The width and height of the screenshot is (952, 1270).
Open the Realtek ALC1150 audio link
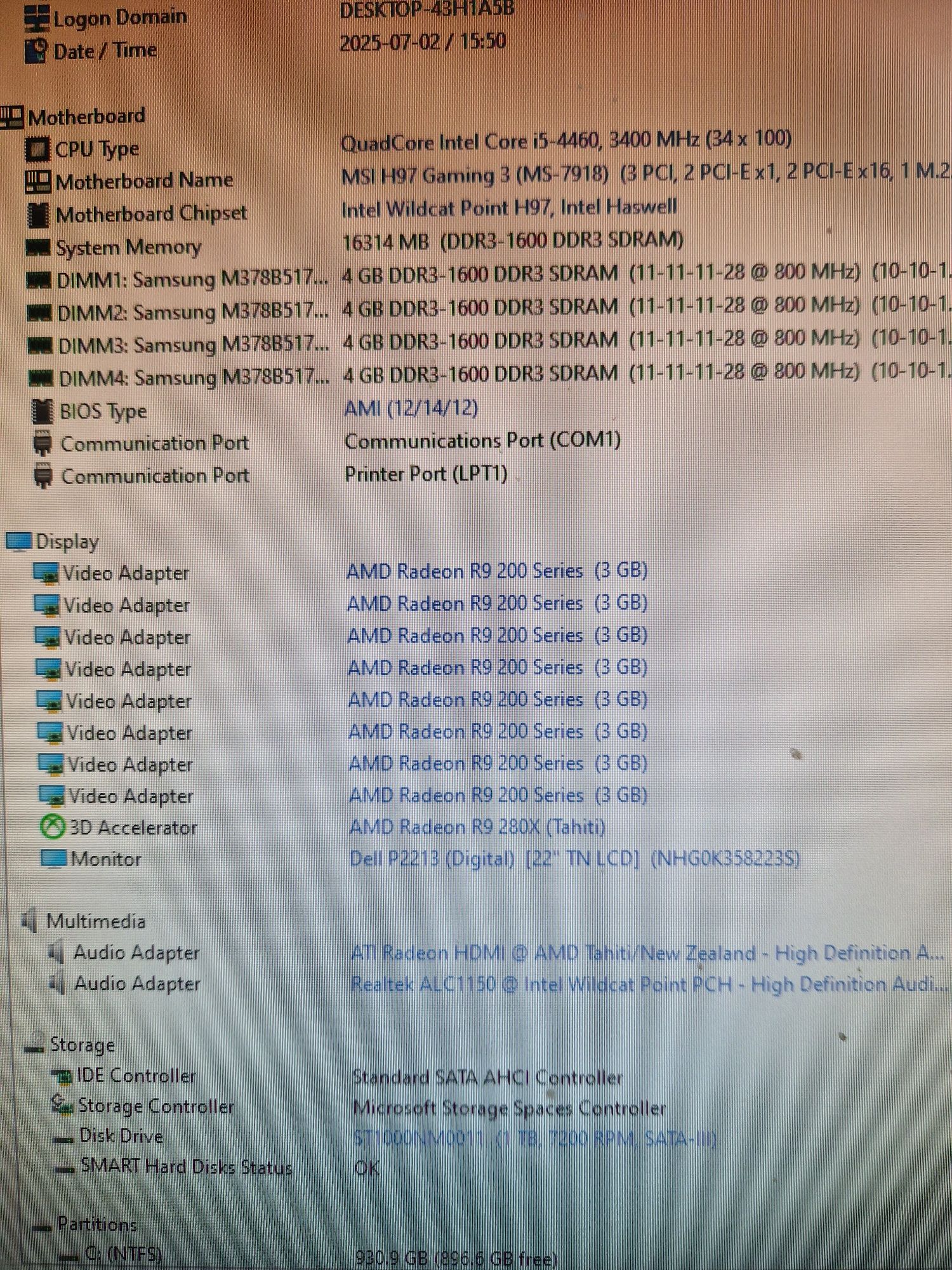click(x=649, y=984)
